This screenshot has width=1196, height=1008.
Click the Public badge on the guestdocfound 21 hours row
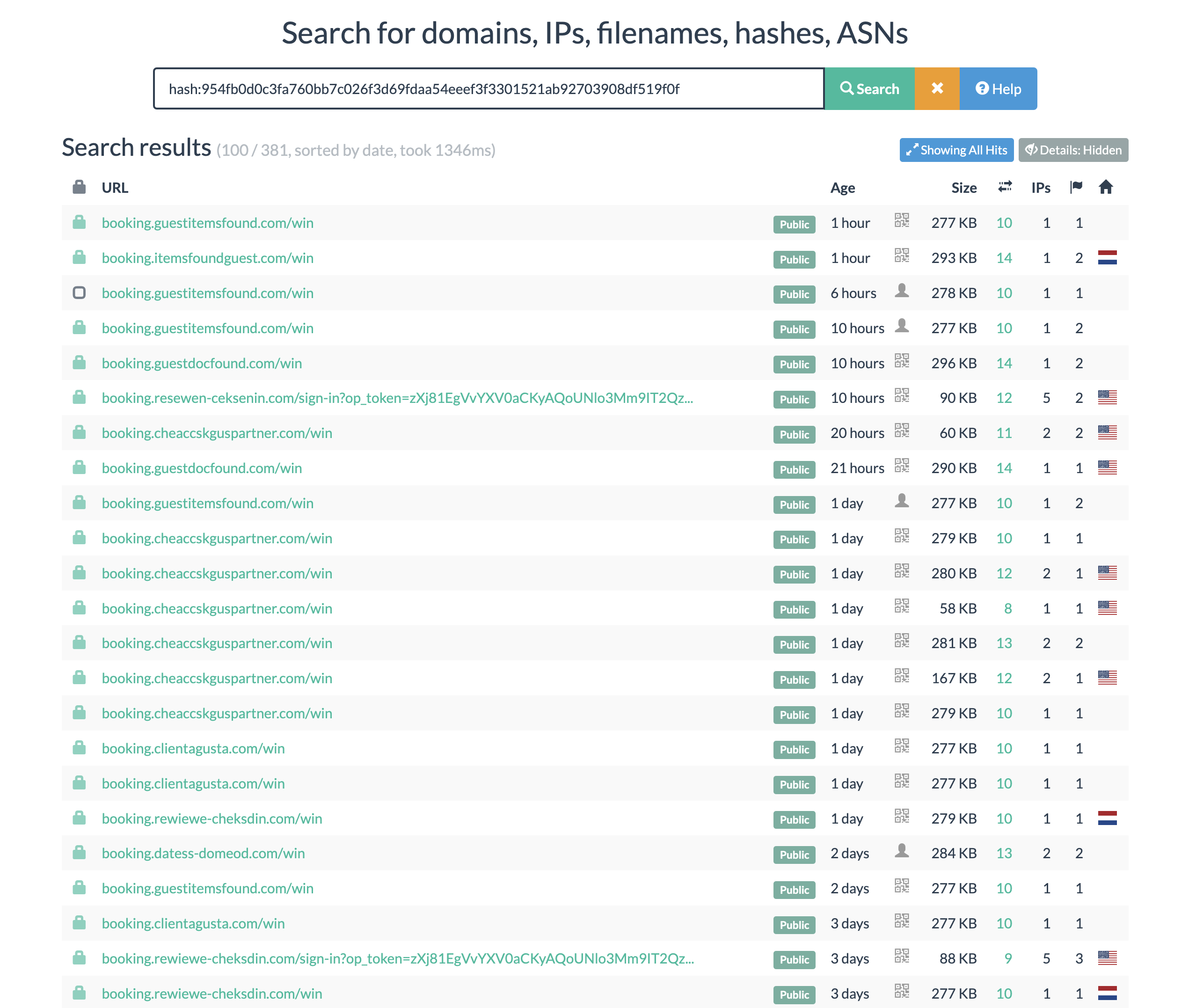click(x=794, y=470)
